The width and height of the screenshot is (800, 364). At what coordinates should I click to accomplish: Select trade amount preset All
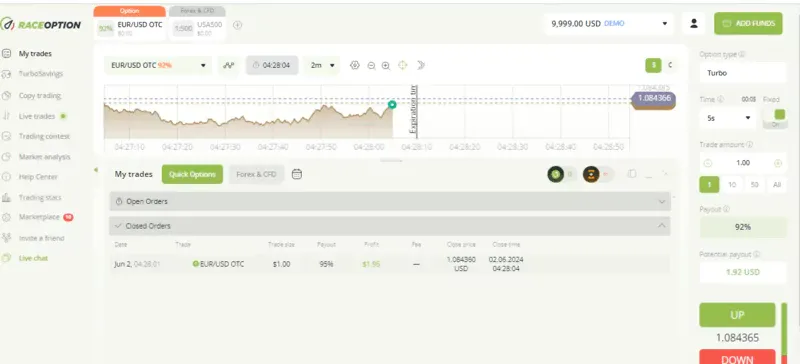(777, 185)
